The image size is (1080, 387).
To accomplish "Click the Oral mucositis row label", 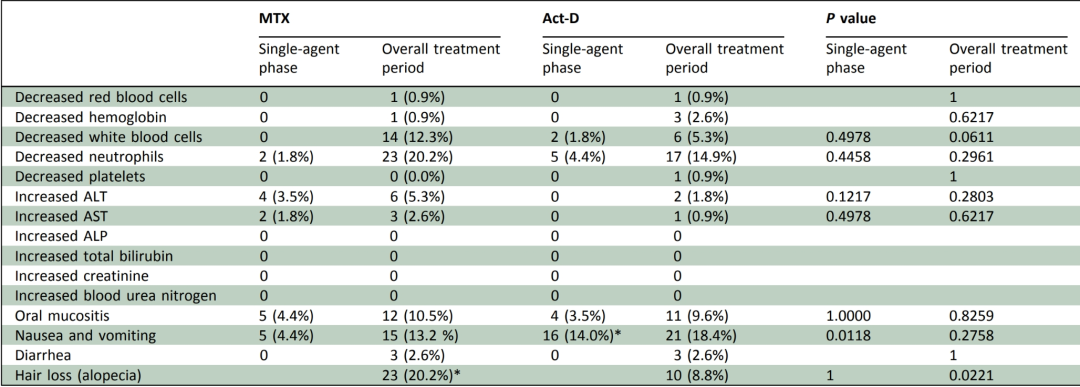I will 61,317.
